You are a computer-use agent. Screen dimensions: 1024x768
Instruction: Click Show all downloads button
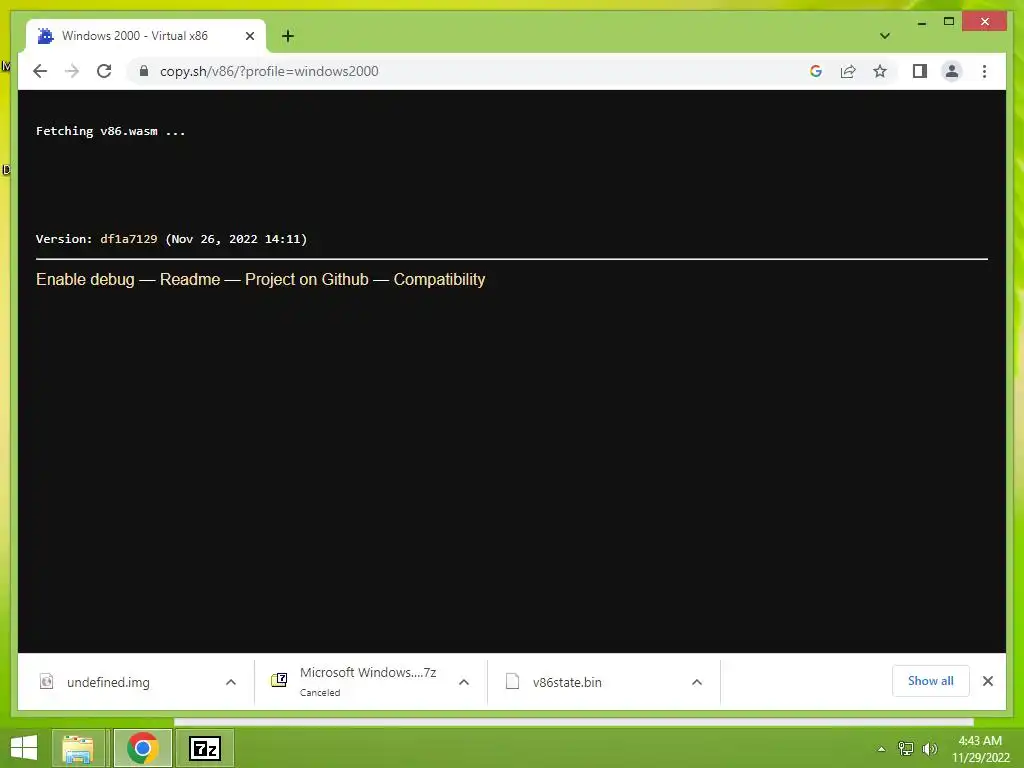tap(931, 681)
